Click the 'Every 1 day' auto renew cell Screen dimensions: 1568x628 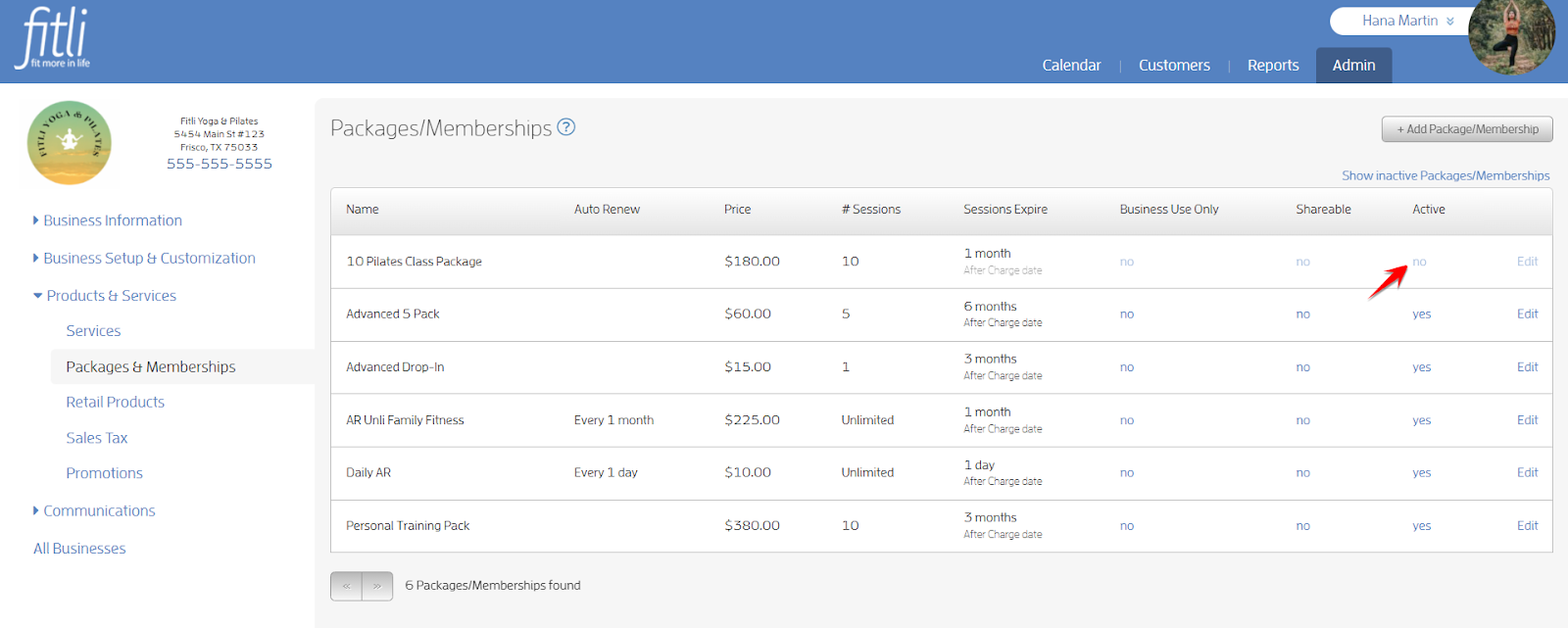(x=606, y=473)
